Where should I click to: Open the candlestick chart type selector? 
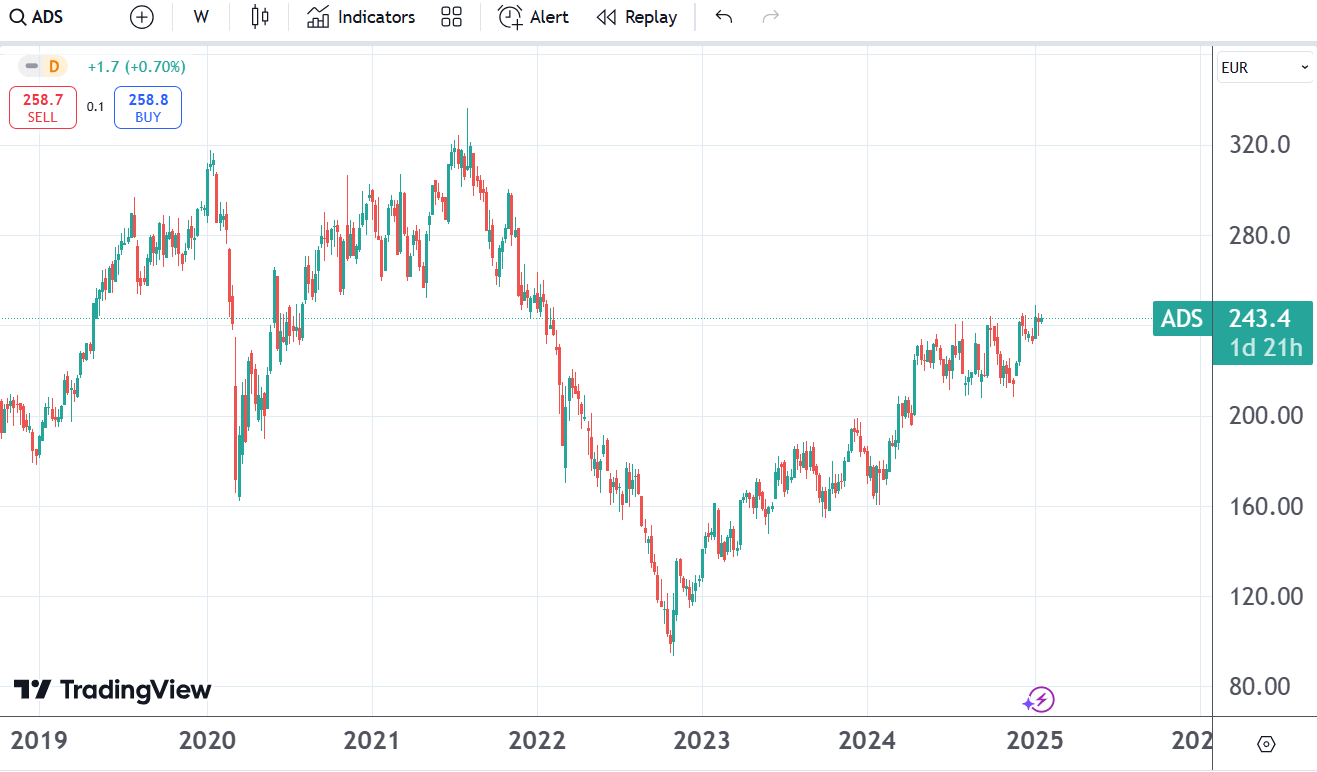[260, 17]
